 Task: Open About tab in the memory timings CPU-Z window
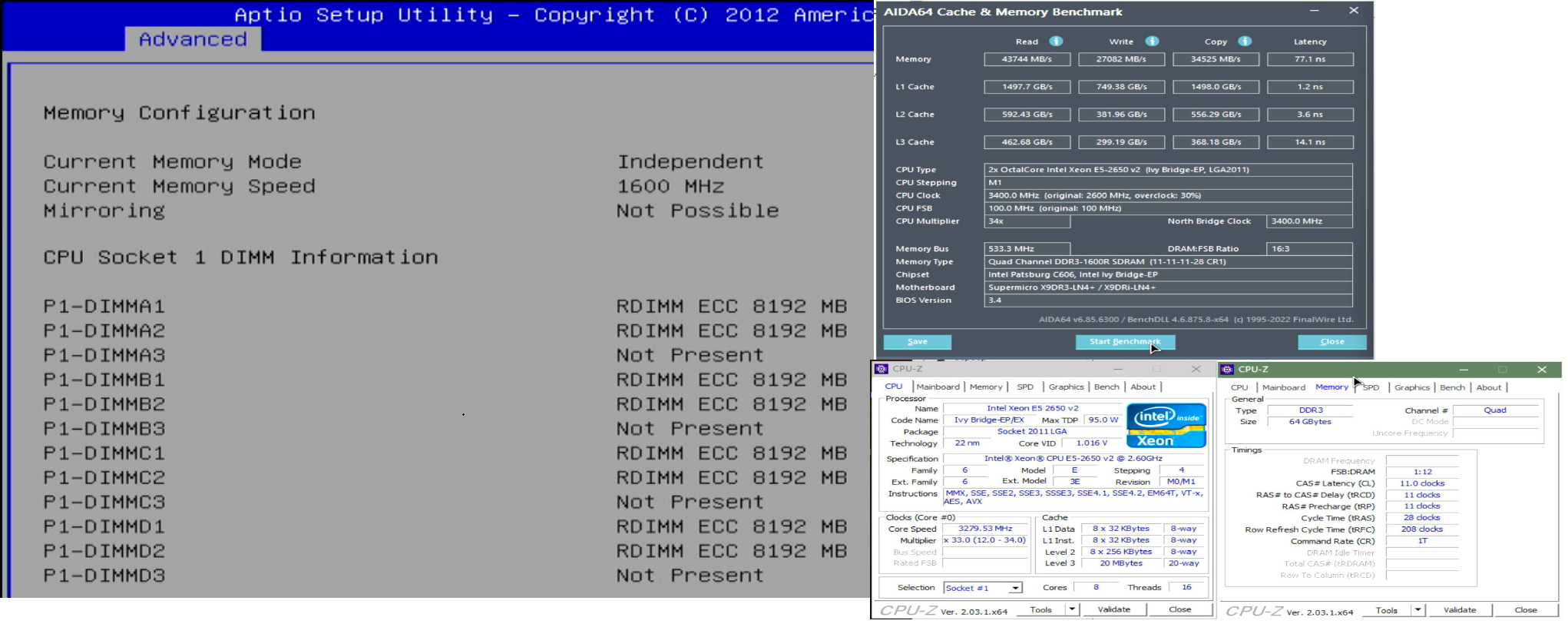pos(1488,388)
